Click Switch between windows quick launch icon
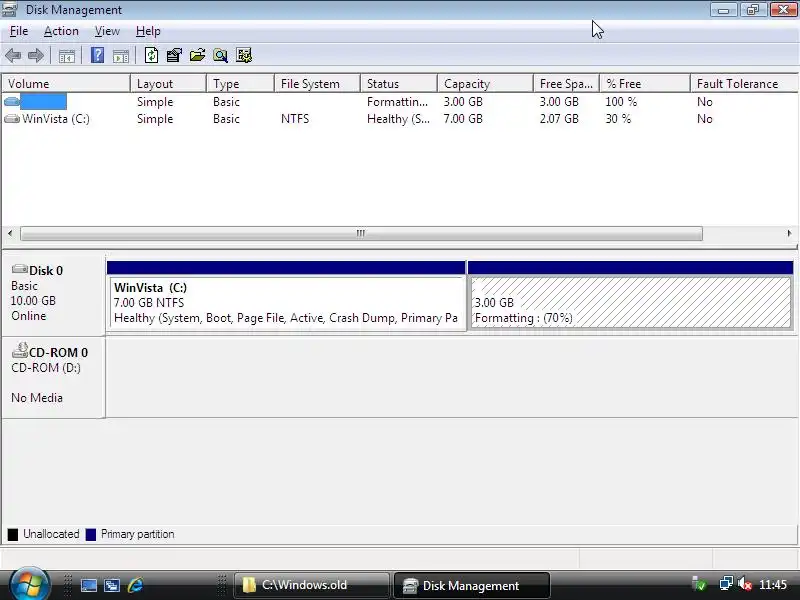 (x=112, y=585)
